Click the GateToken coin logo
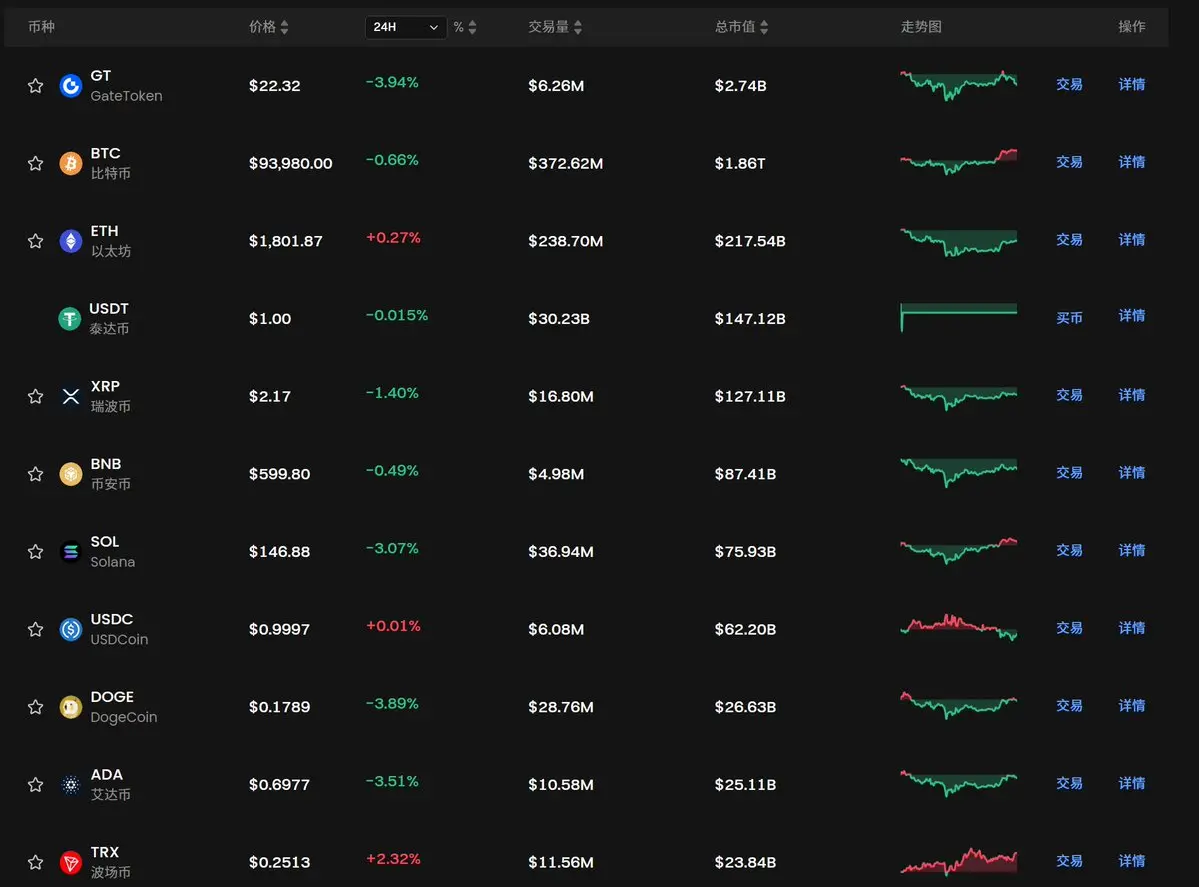The height and width of the screenshot is (887, 1199). pos(70,86)
